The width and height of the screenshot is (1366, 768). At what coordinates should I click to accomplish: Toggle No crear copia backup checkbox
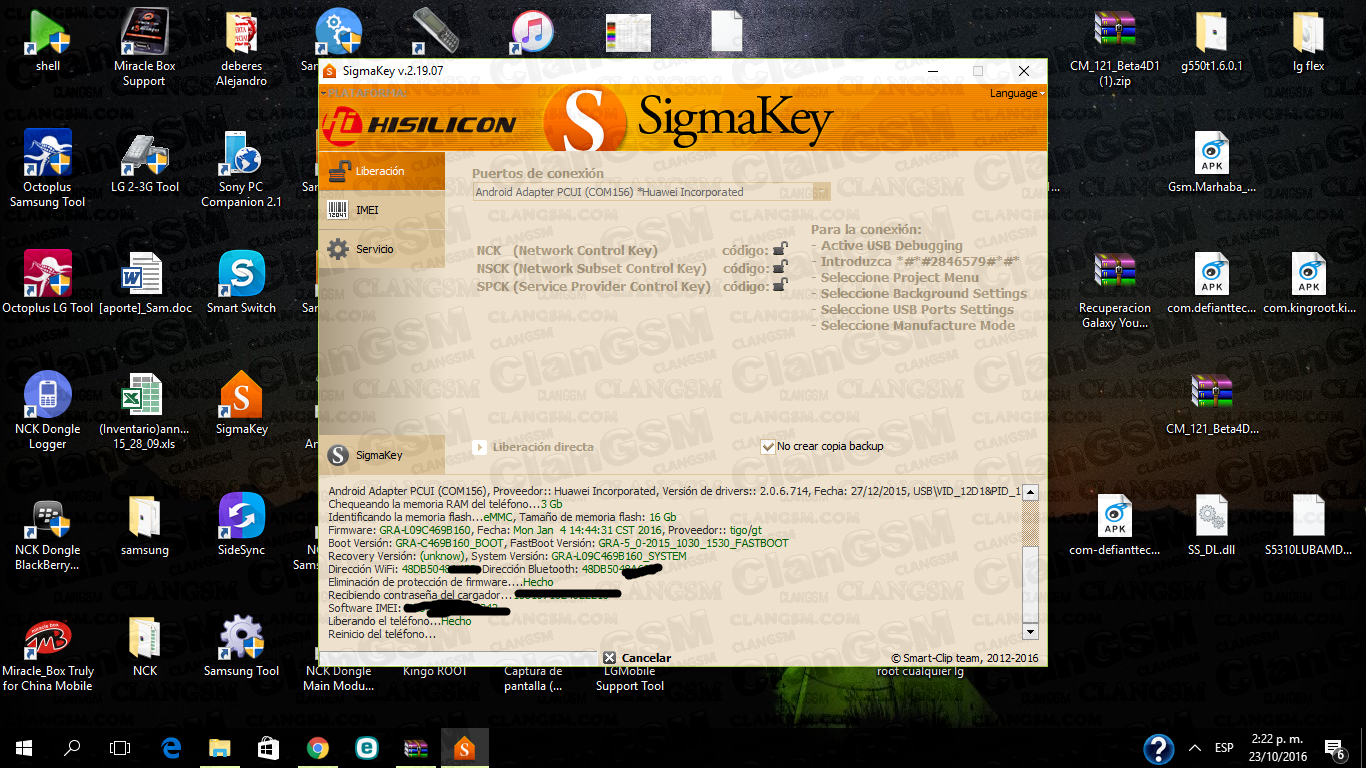click(768, 447)
